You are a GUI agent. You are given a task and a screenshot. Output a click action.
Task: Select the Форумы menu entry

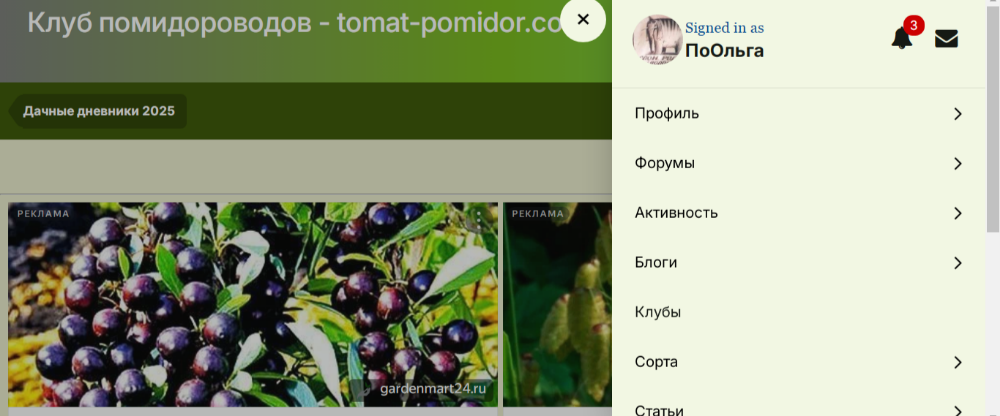coord(665,163)
